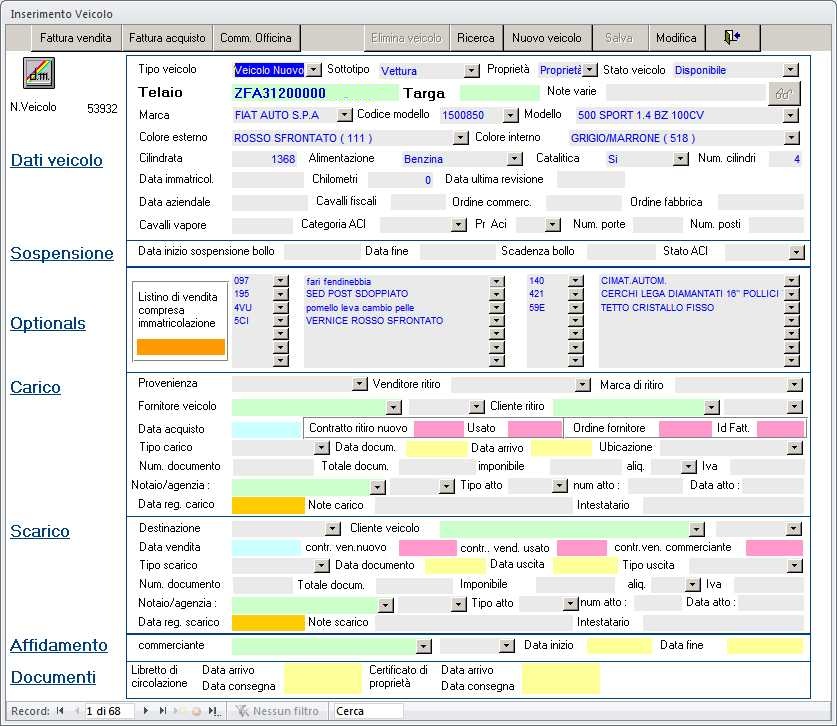Open Fattura acquisto from the toolbar
Image resolution: width=837 pixels, height=726 pixels.
167,38
